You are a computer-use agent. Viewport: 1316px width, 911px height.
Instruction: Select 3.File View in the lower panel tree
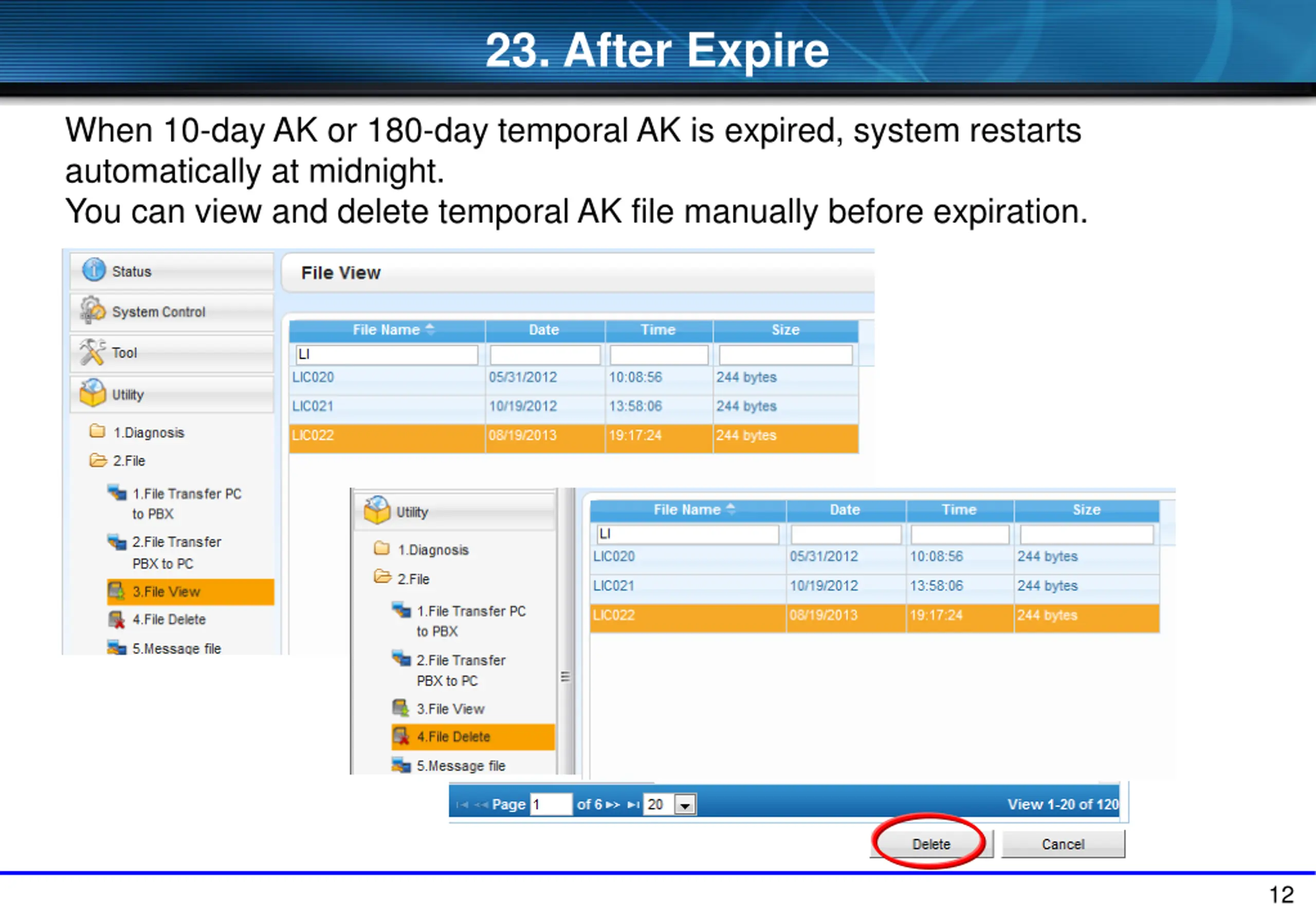450,708
